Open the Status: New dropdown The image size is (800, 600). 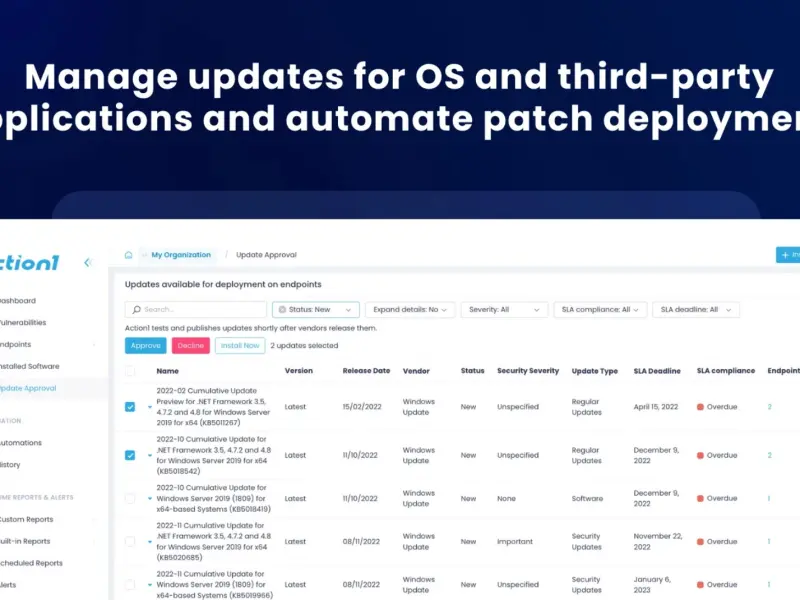[316, 309]
